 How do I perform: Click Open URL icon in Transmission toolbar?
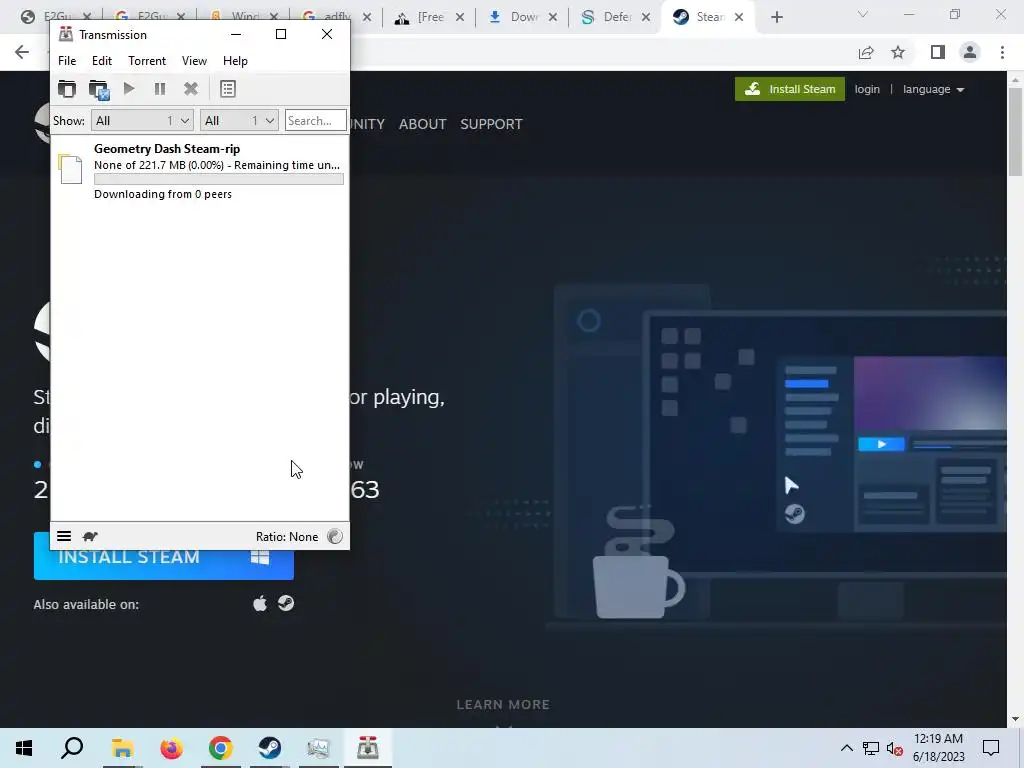coord(99,89)
